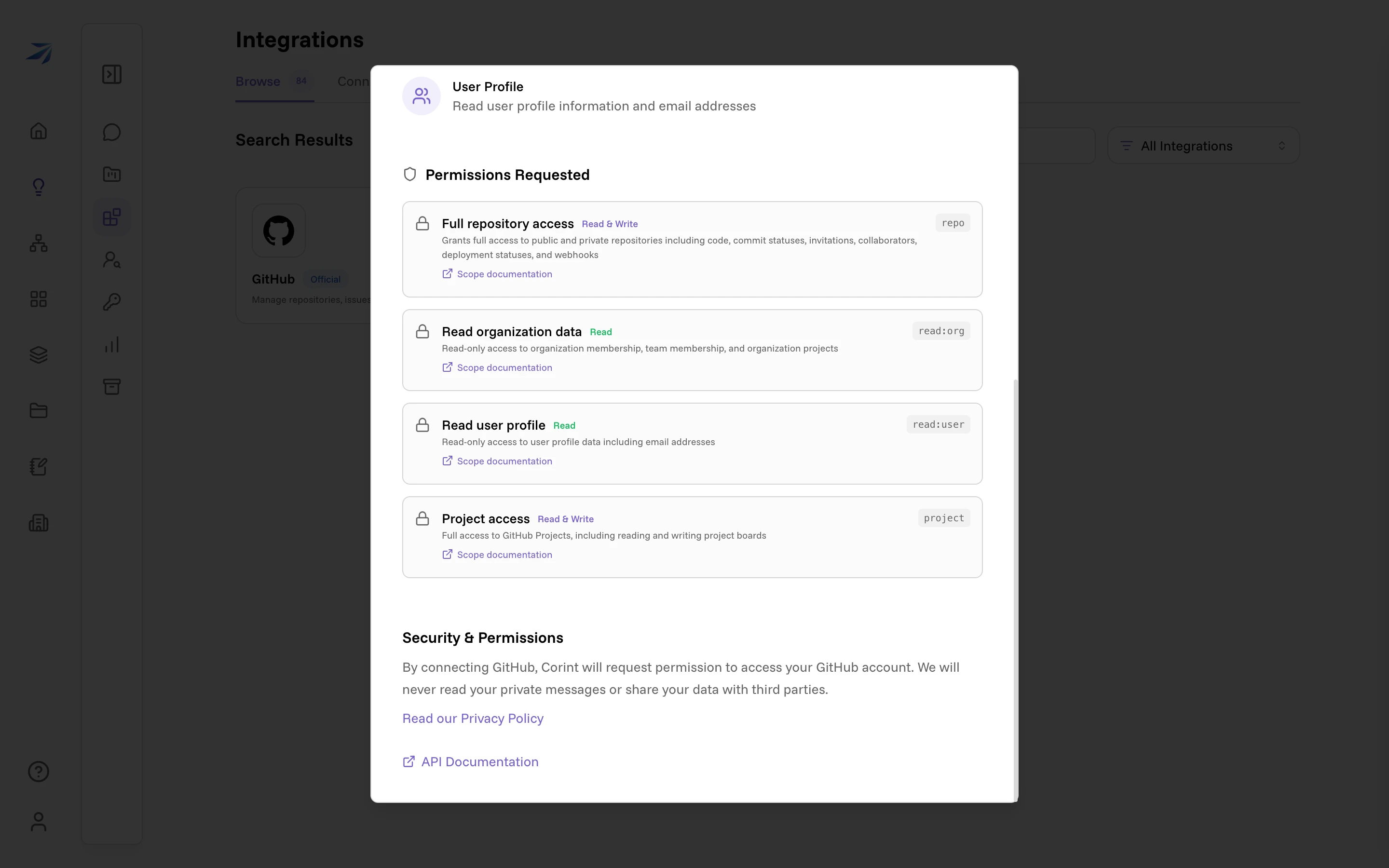
Task: Click Read label on Read organization data
Action: click(x=601, y=332)
